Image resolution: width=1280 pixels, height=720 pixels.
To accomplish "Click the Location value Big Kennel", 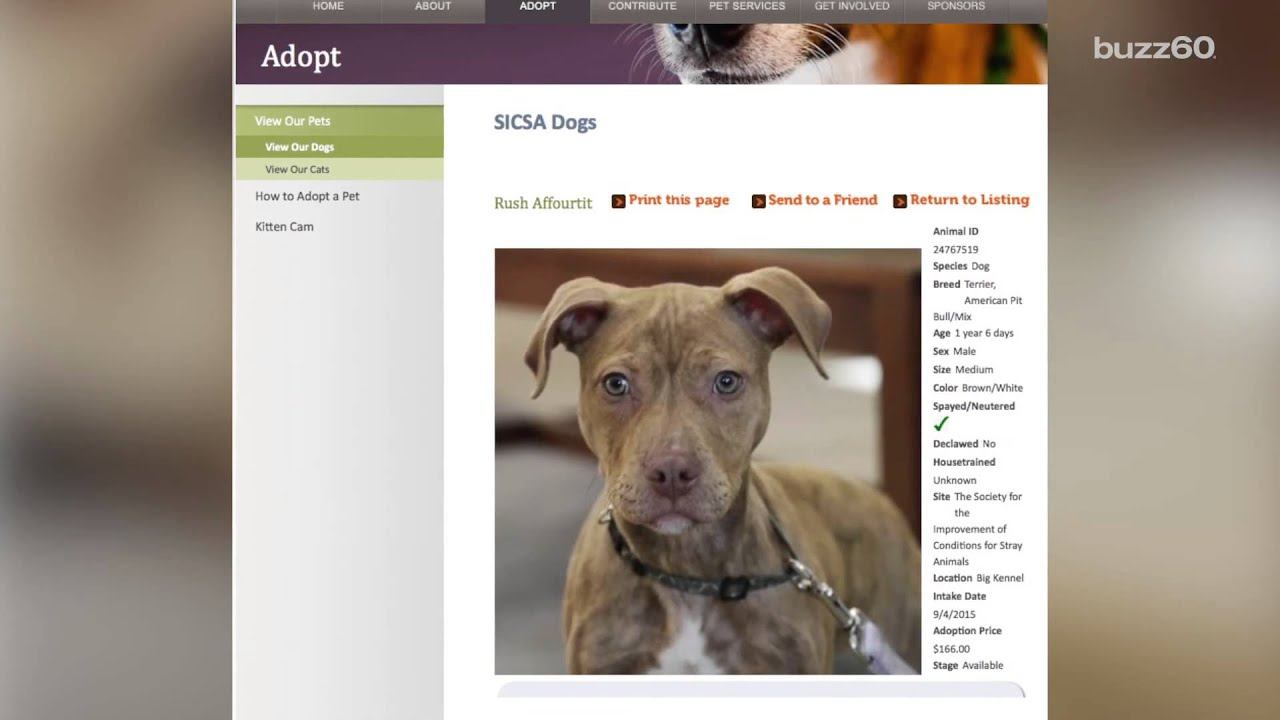I will (x=1000, y=578).
